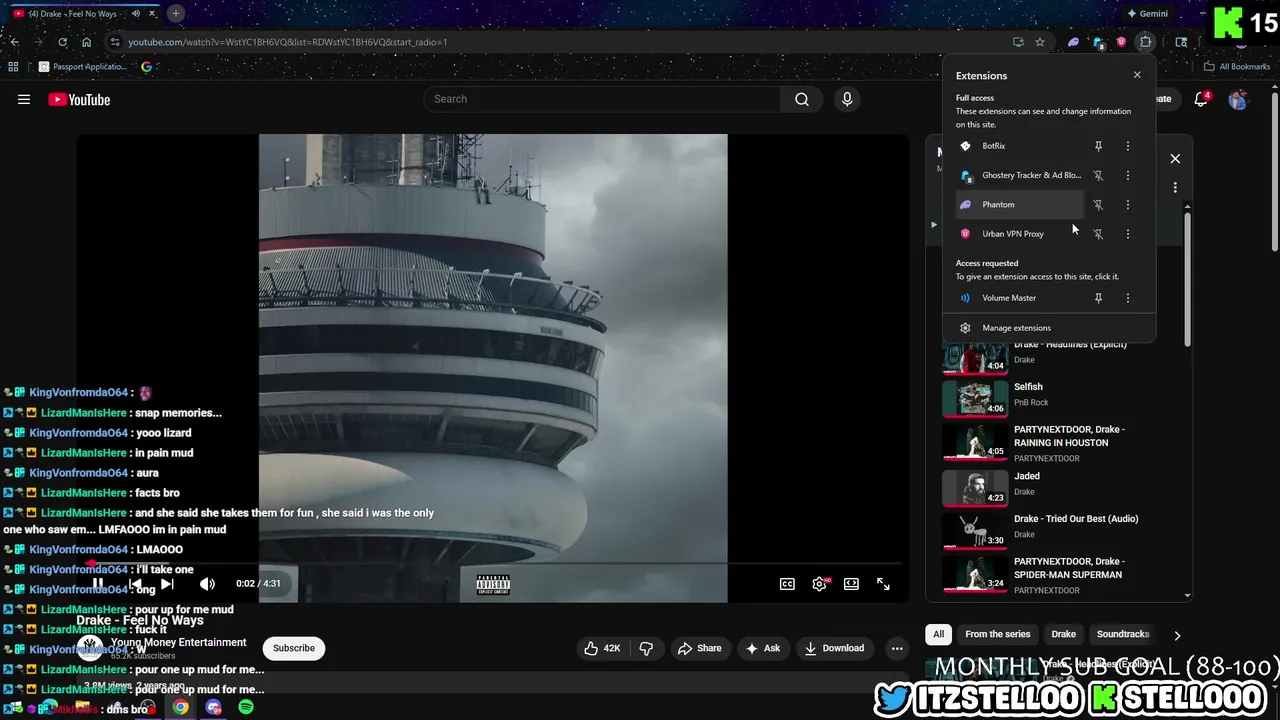This screenshot has width=1280, height=720.
Task: Click the YouTube search input field
Action: [603, 99]
